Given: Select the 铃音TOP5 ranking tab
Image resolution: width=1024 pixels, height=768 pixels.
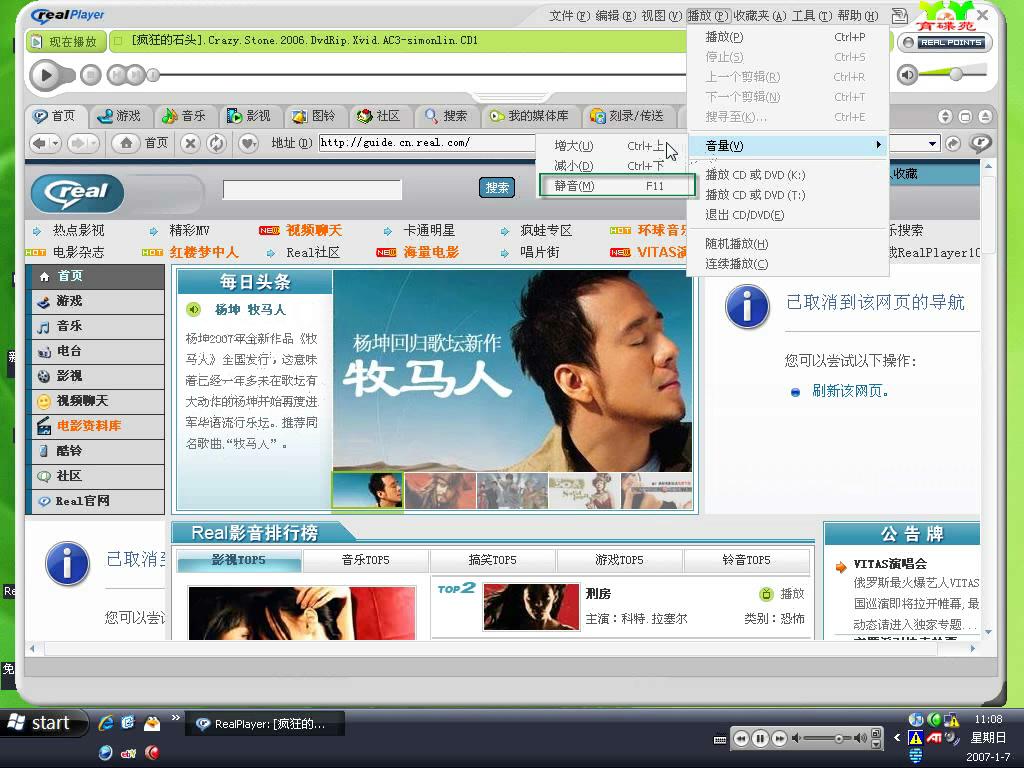Looking at the screenshot, I should 746,560.
